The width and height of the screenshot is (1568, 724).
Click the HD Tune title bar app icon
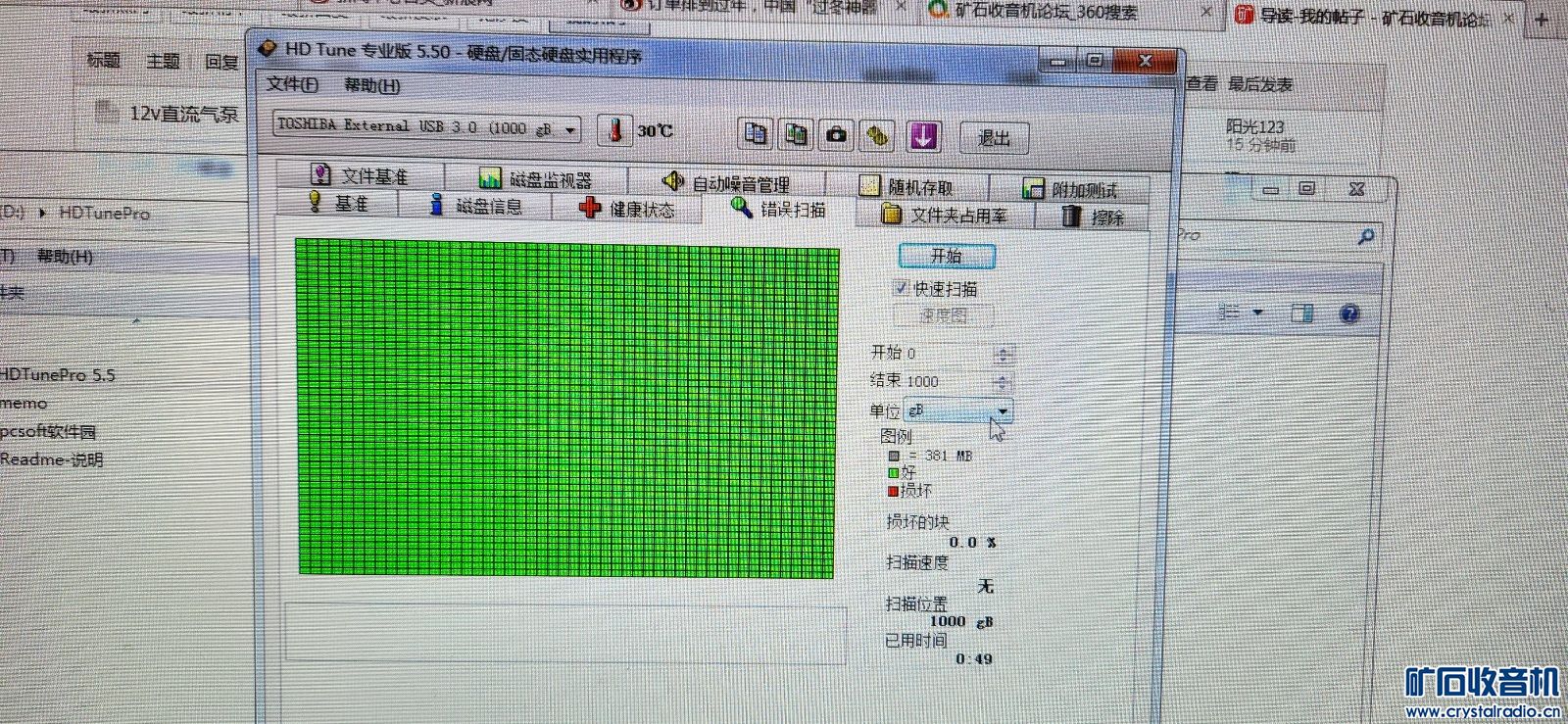268,48
